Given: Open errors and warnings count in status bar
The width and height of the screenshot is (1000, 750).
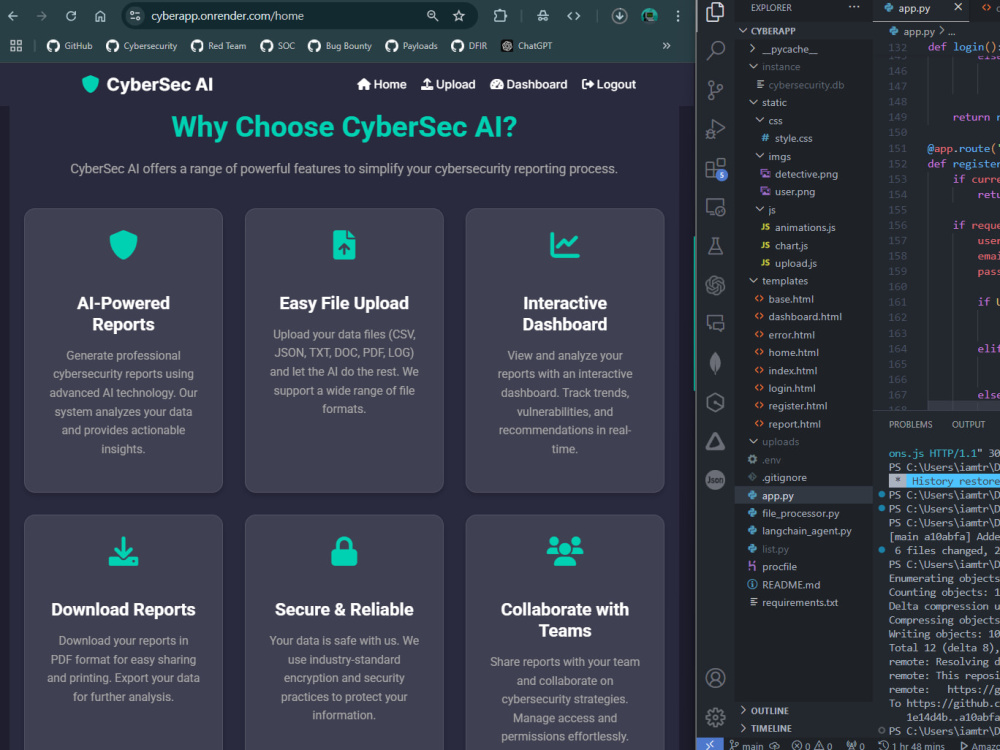Looking at the screenshot, I should [811, 745].
